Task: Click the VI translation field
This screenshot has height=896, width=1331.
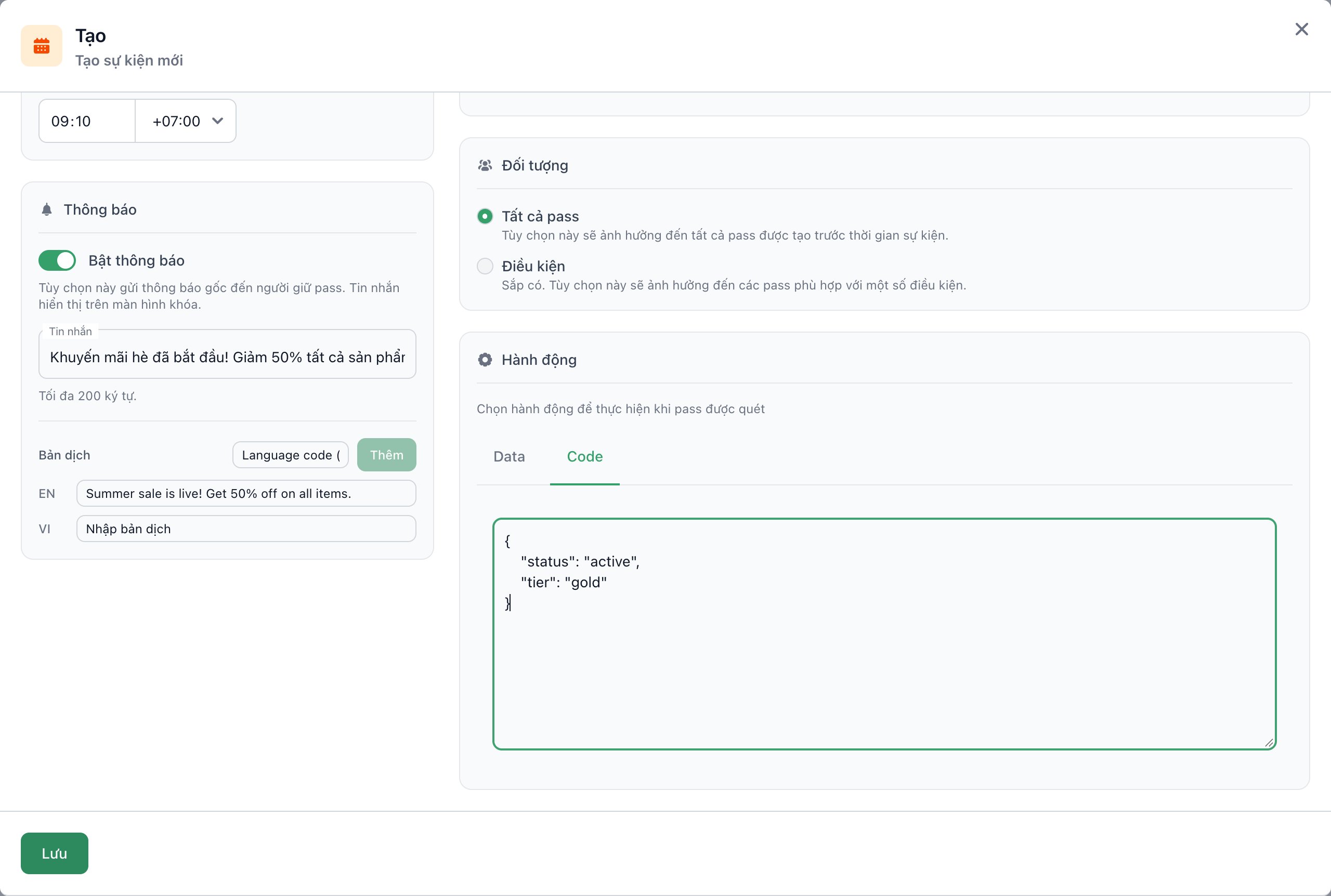Action: (246, 529)
